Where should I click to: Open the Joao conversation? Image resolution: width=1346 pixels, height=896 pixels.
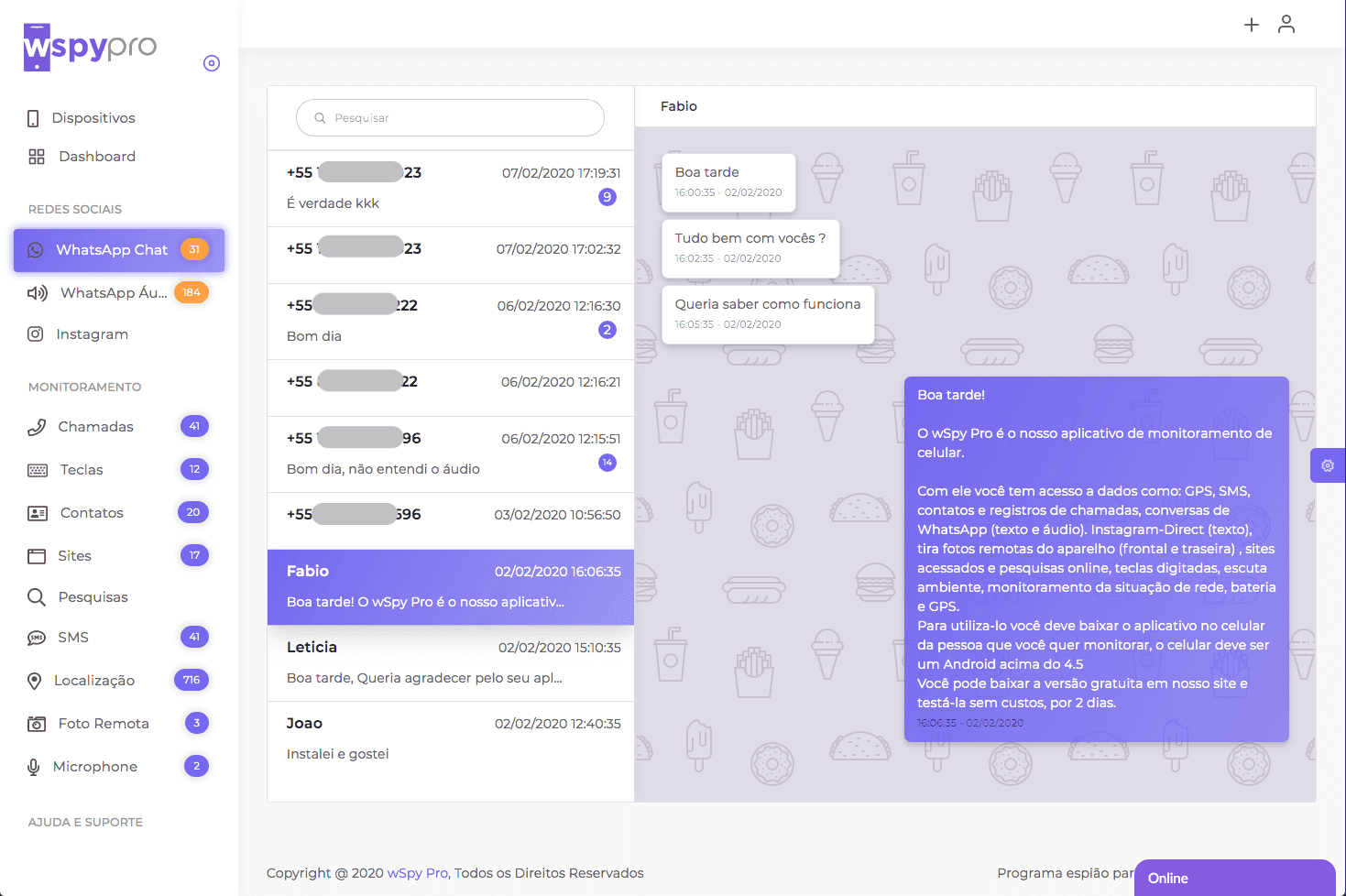coord(451,739)
